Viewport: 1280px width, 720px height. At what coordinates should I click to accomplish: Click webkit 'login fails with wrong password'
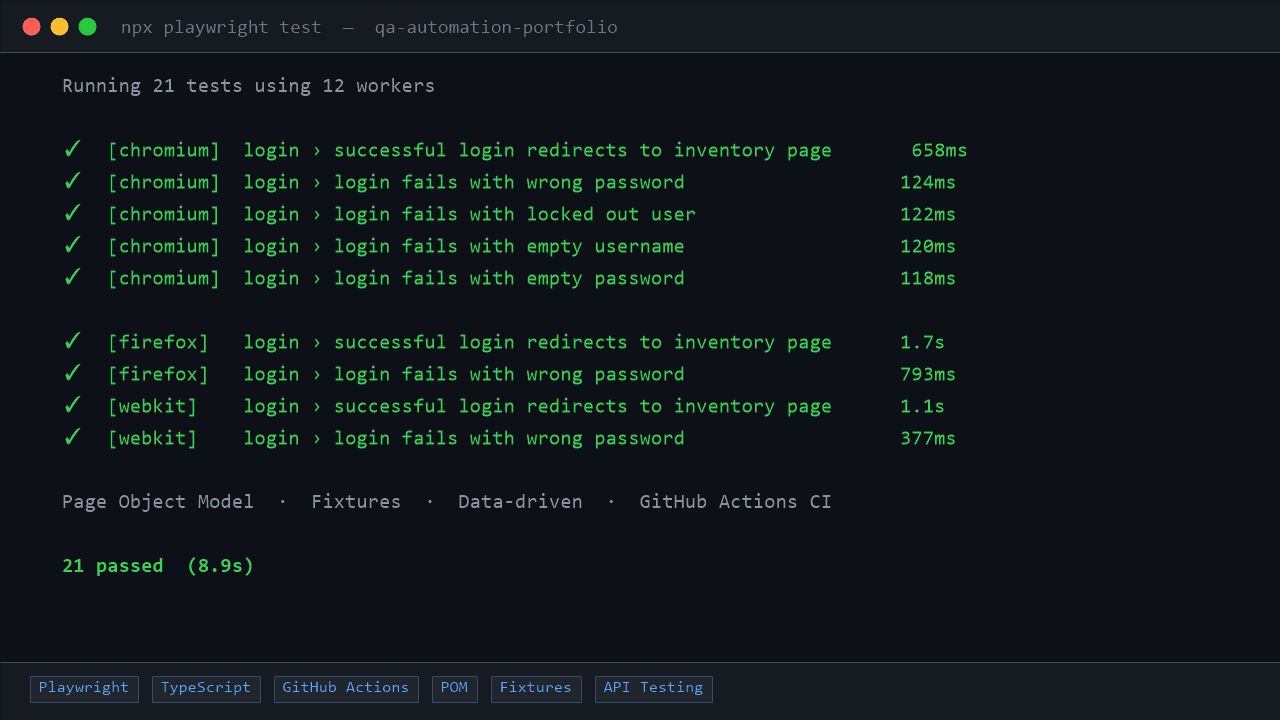(x=509, y=438)
